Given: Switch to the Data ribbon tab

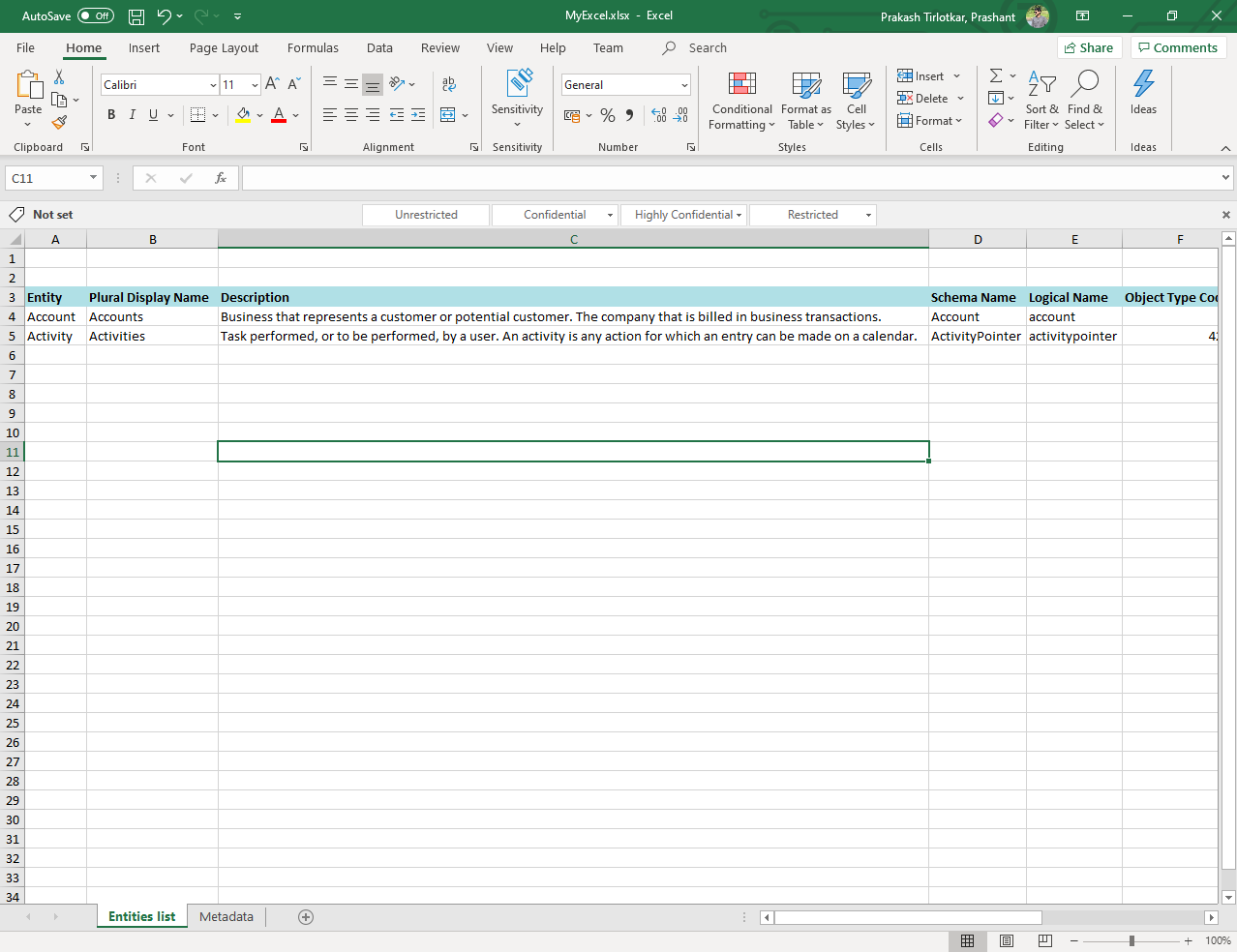Looking at the screenshot, I should click(x=379, y=47).
